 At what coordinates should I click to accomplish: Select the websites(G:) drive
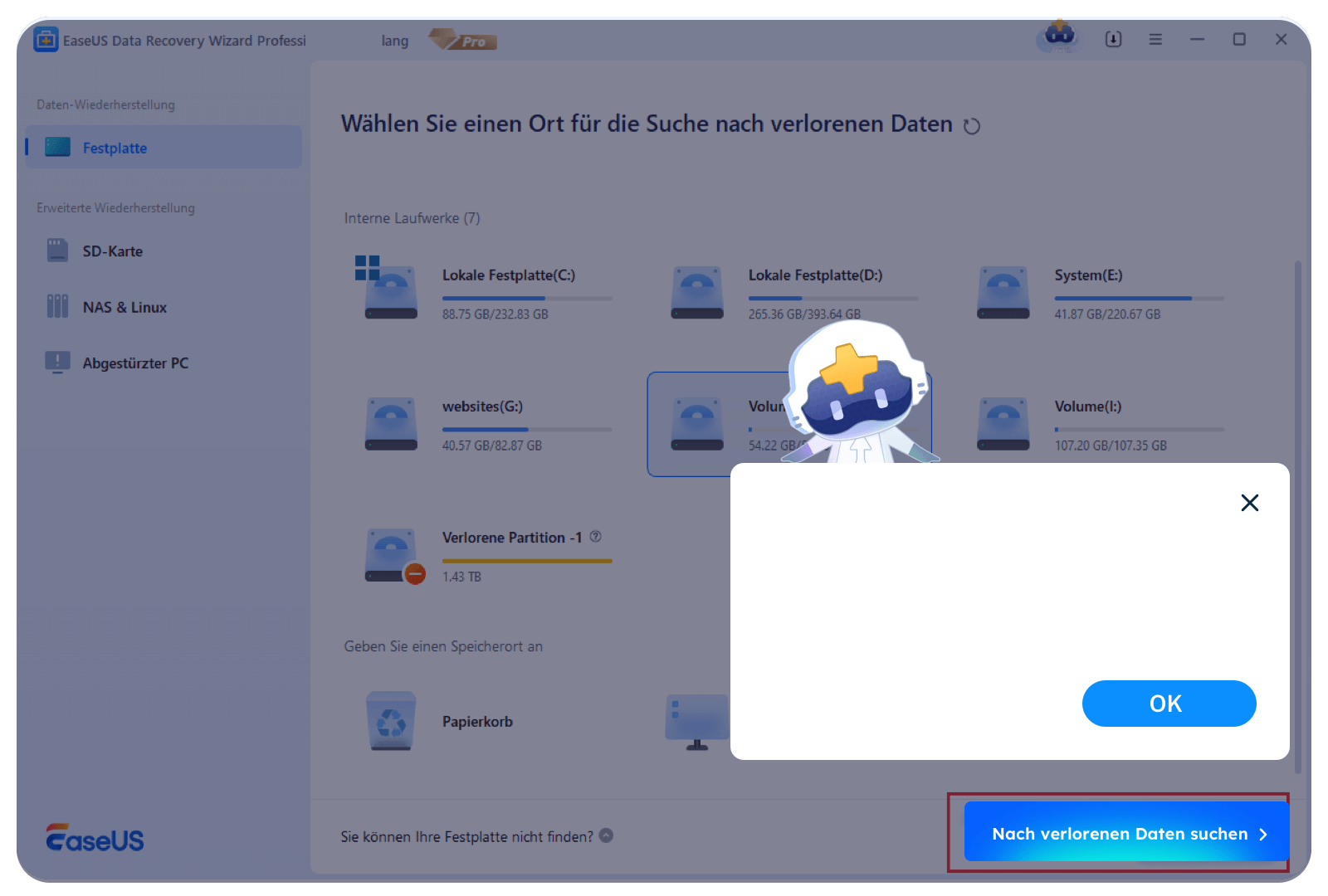pyautogui.click(x=390, y=424)
